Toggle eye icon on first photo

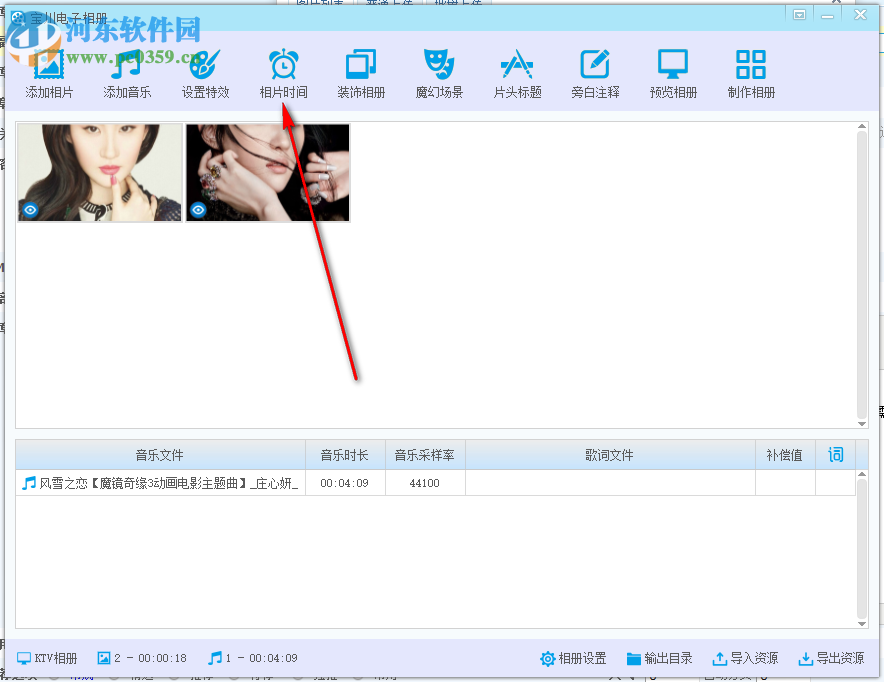(30, 210)
